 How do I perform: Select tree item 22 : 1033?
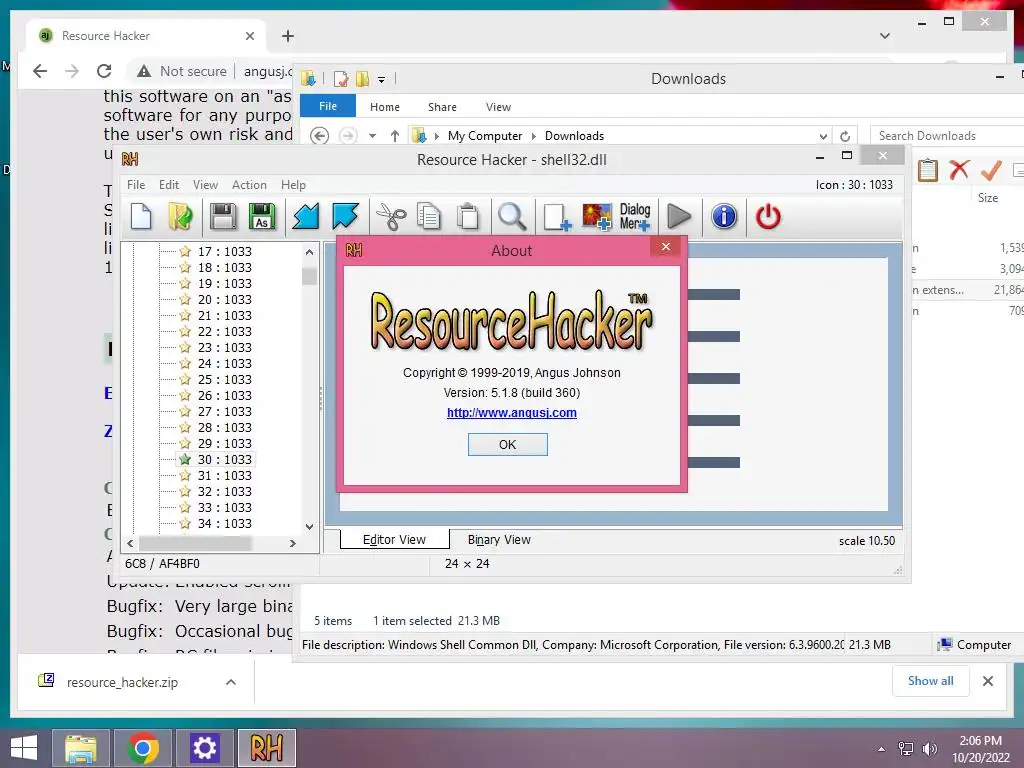(x=225, y=332)
